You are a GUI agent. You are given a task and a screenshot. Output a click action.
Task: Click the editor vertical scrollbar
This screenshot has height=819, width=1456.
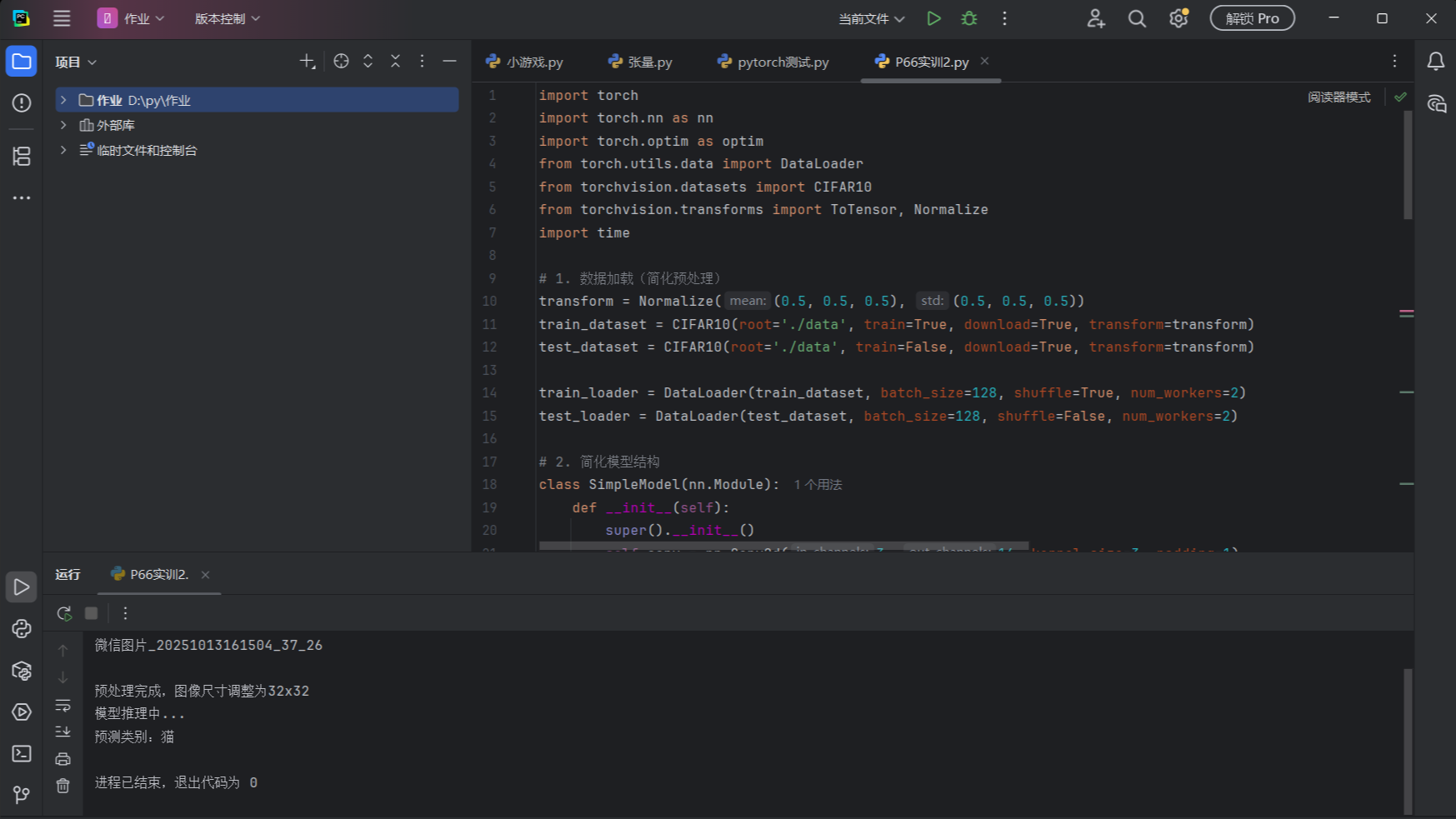1408,167
